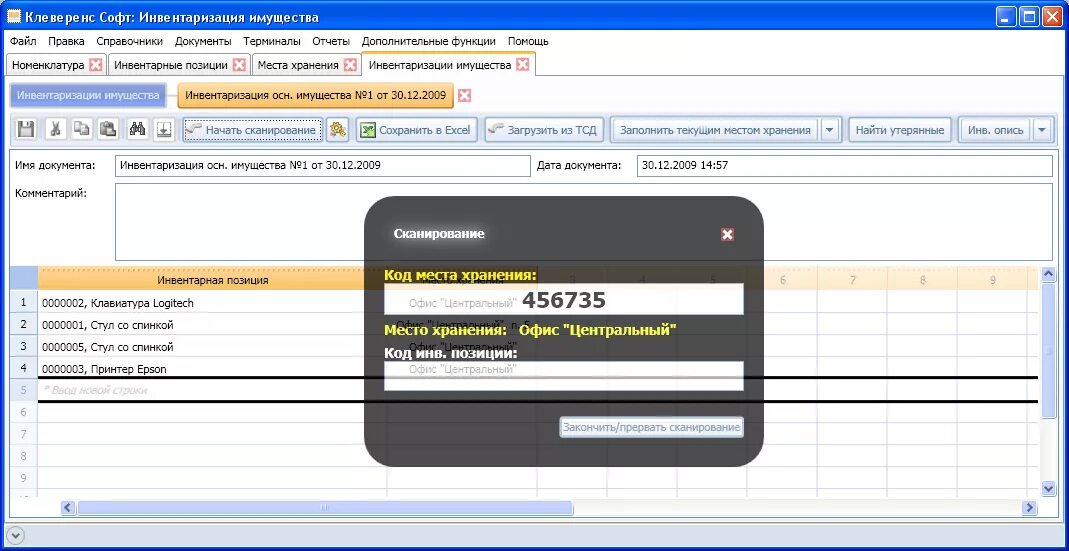Click the Paste clipboard icon
The height and width of the screenshot is (551, 1069).
107,130
